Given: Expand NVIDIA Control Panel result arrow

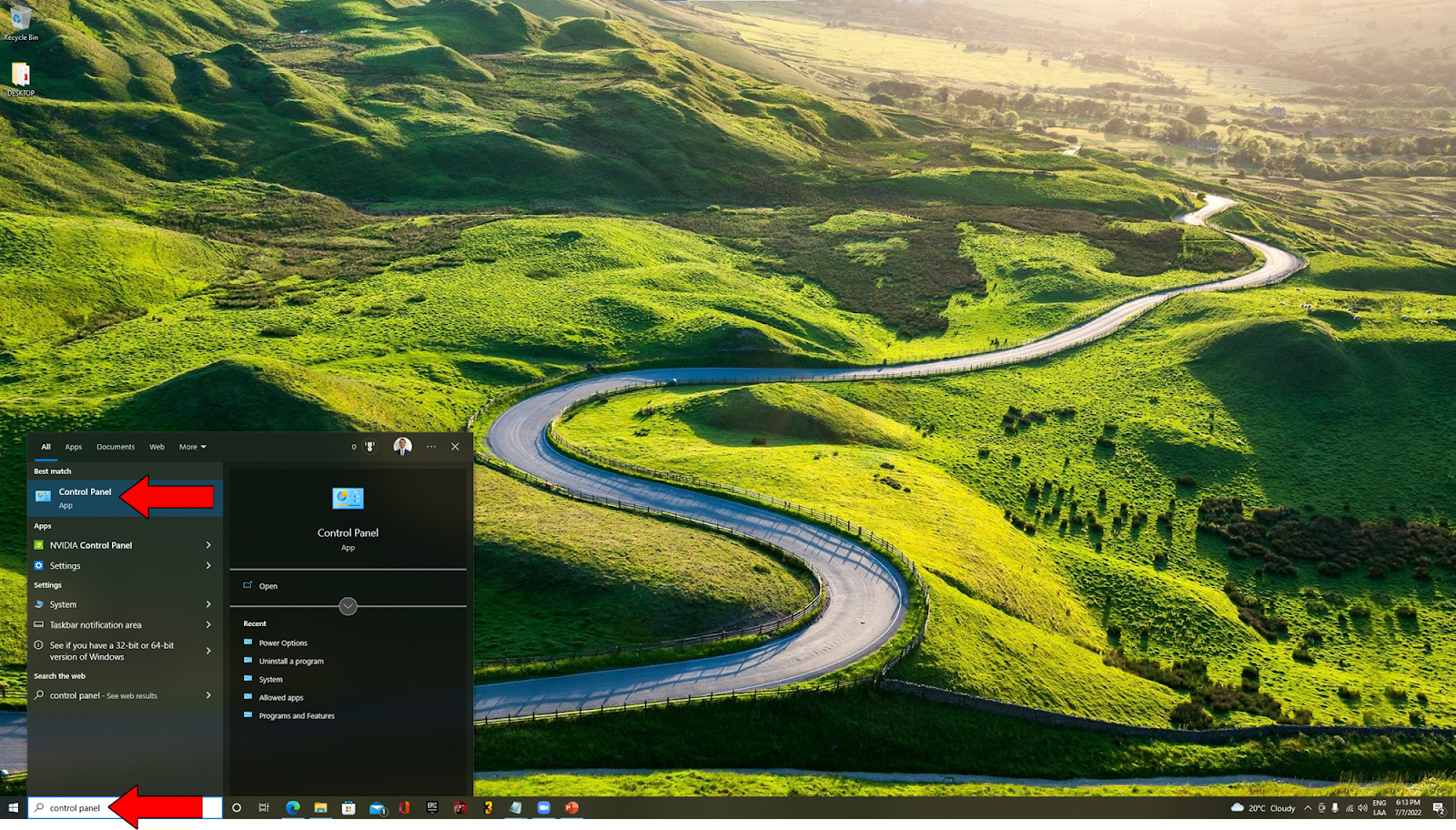Looking at the screenshot, I should [x=208, y=545].
